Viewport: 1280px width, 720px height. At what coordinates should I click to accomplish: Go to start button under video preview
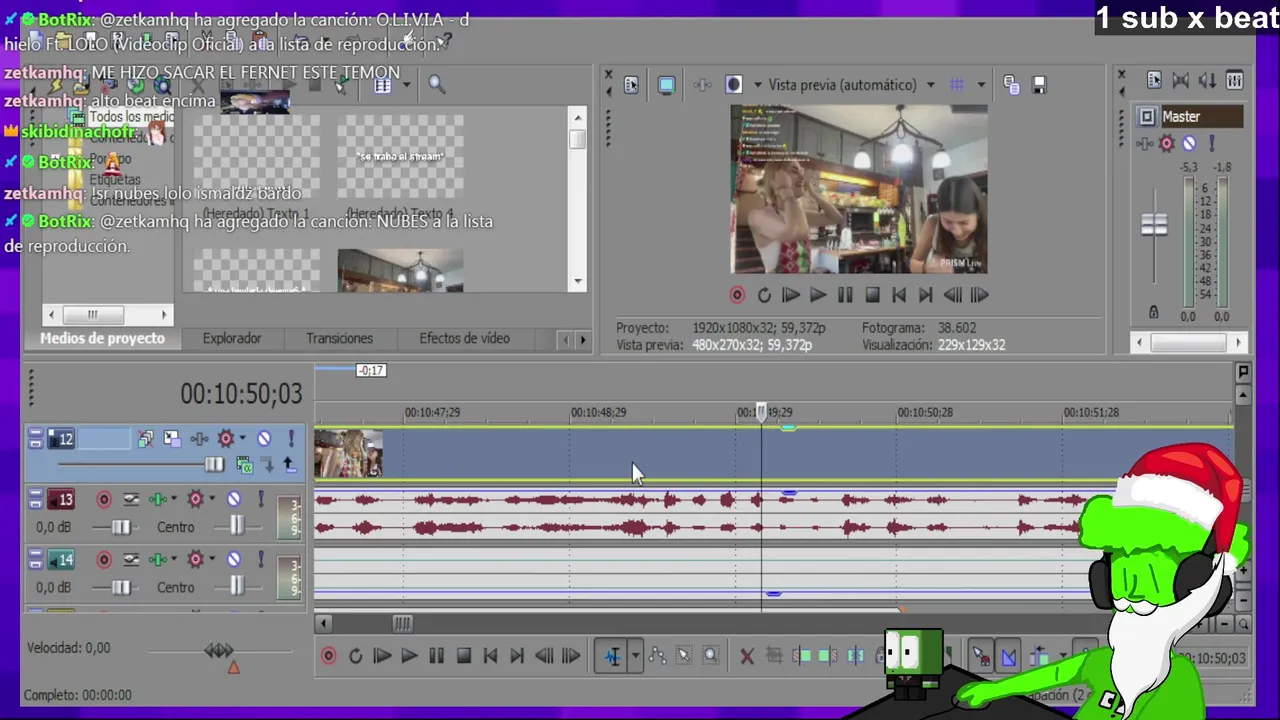point(899,295)
